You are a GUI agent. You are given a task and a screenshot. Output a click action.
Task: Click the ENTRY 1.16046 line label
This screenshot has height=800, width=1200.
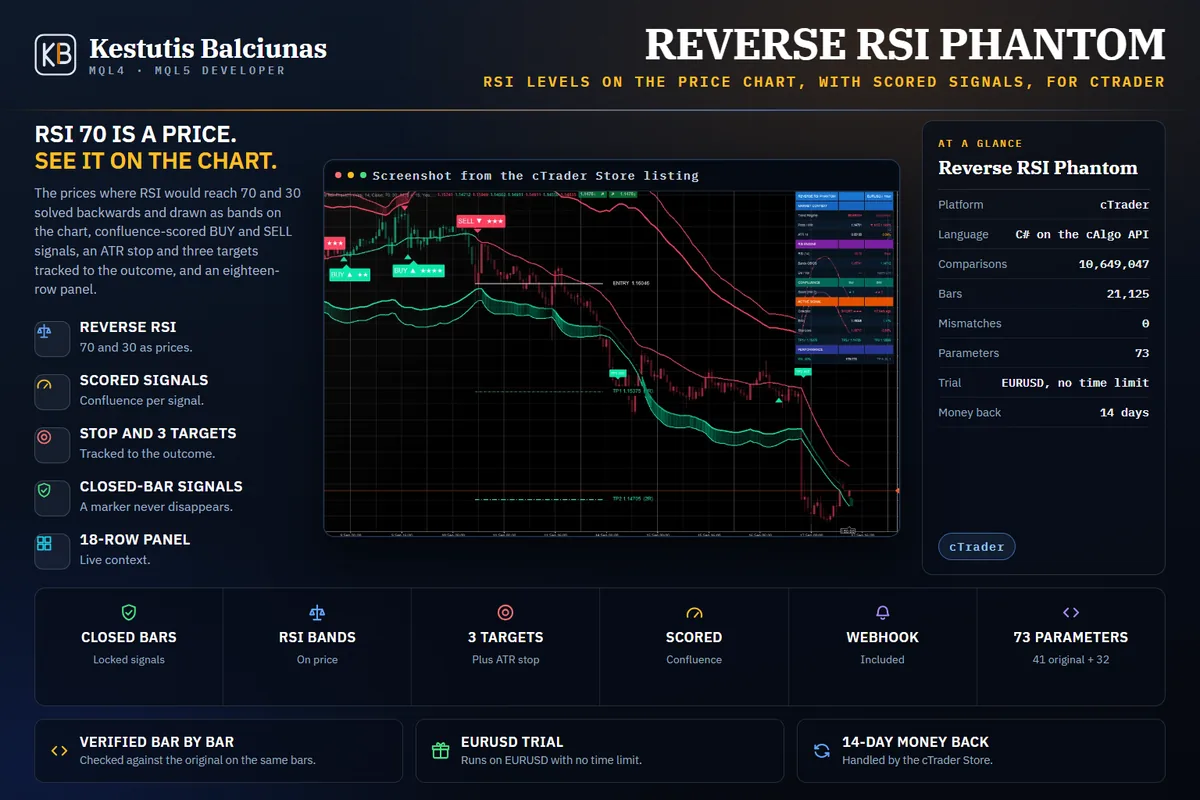point(629,284)
